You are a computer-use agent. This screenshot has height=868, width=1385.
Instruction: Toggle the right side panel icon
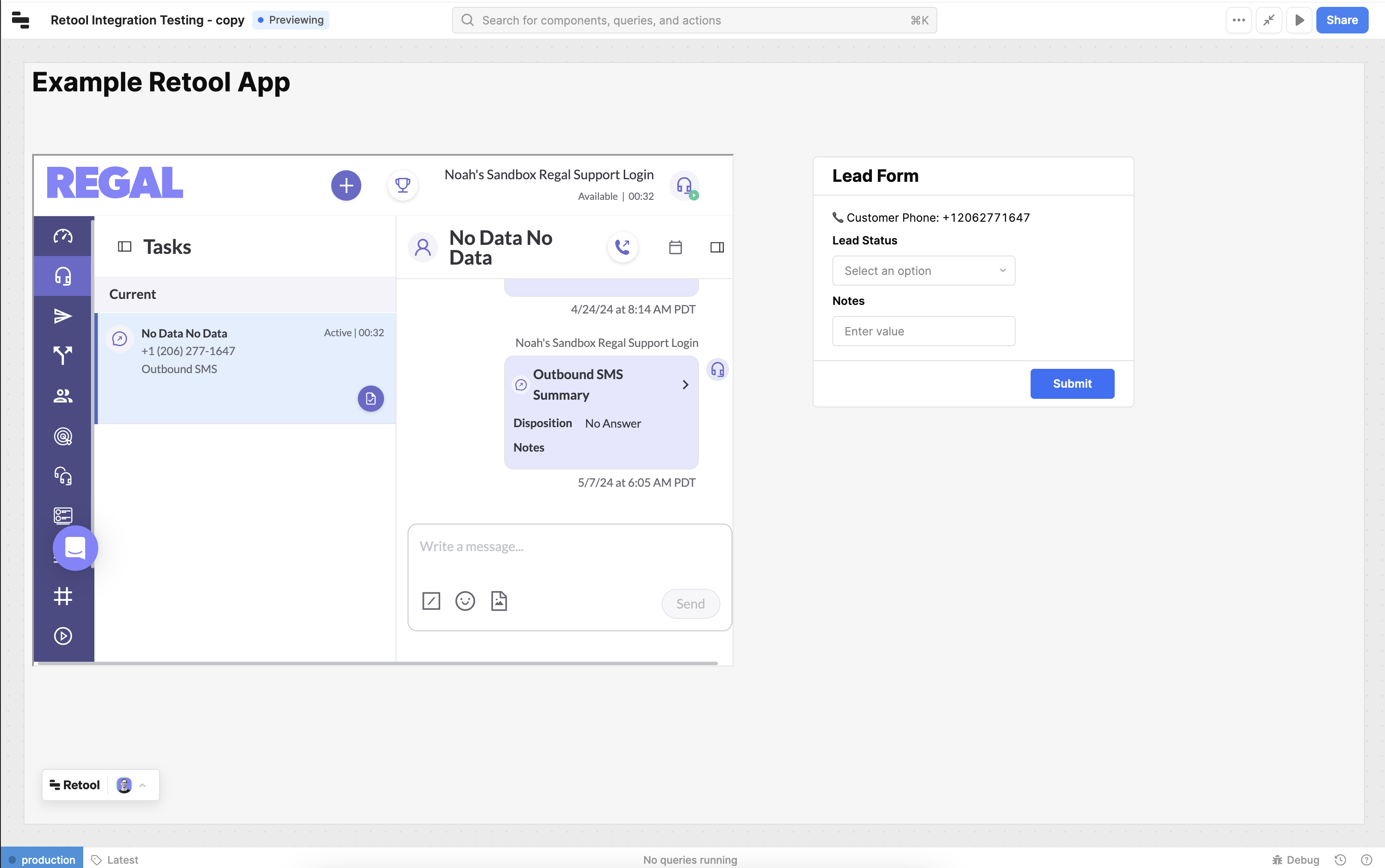717,247
